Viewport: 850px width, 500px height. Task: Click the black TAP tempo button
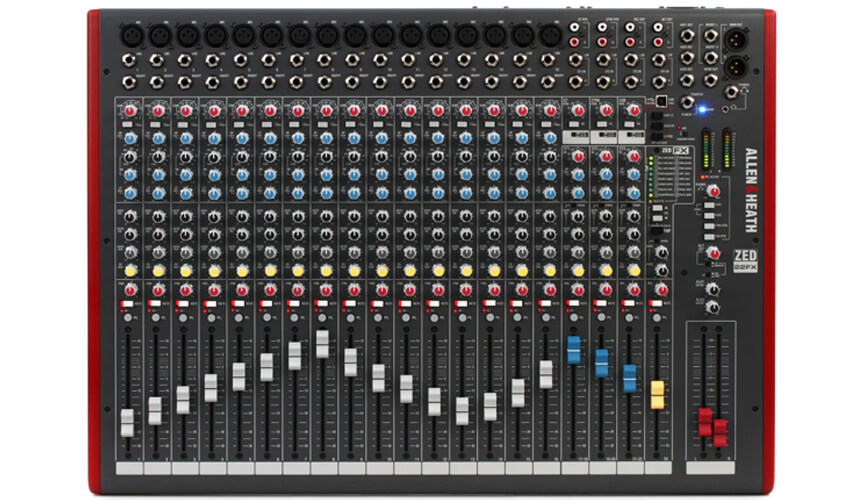point(656,231)
